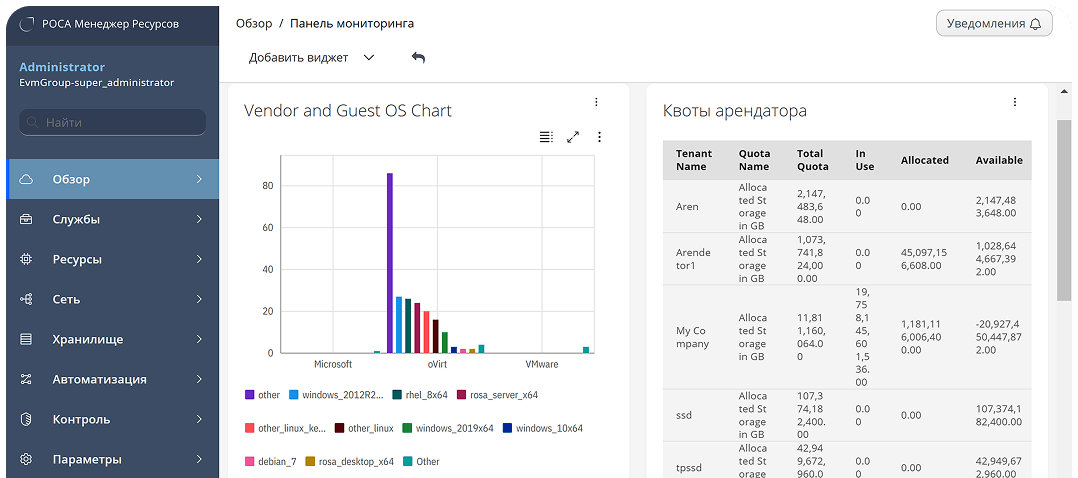The width and height of the screenshot is (1078, 478).
Task: Toggle chart legend list view icon
Action: tap(546, 137)
